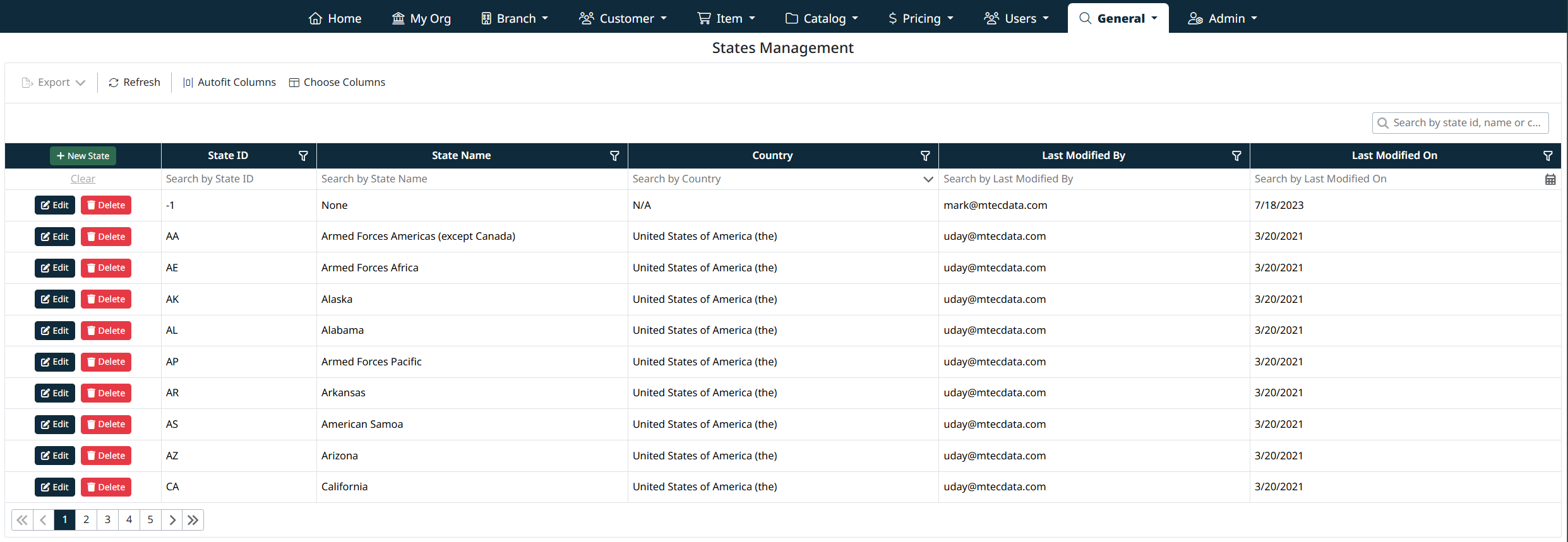
Task: Expand the Customer menu
Action: point(623,18)
